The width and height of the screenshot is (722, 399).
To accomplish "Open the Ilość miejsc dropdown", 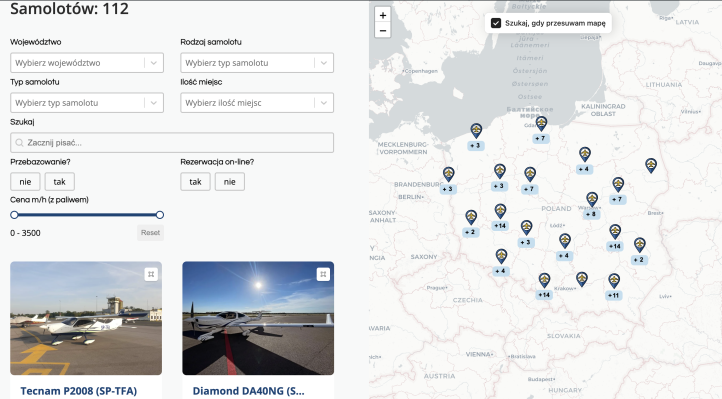I will [x=257, y=103].
